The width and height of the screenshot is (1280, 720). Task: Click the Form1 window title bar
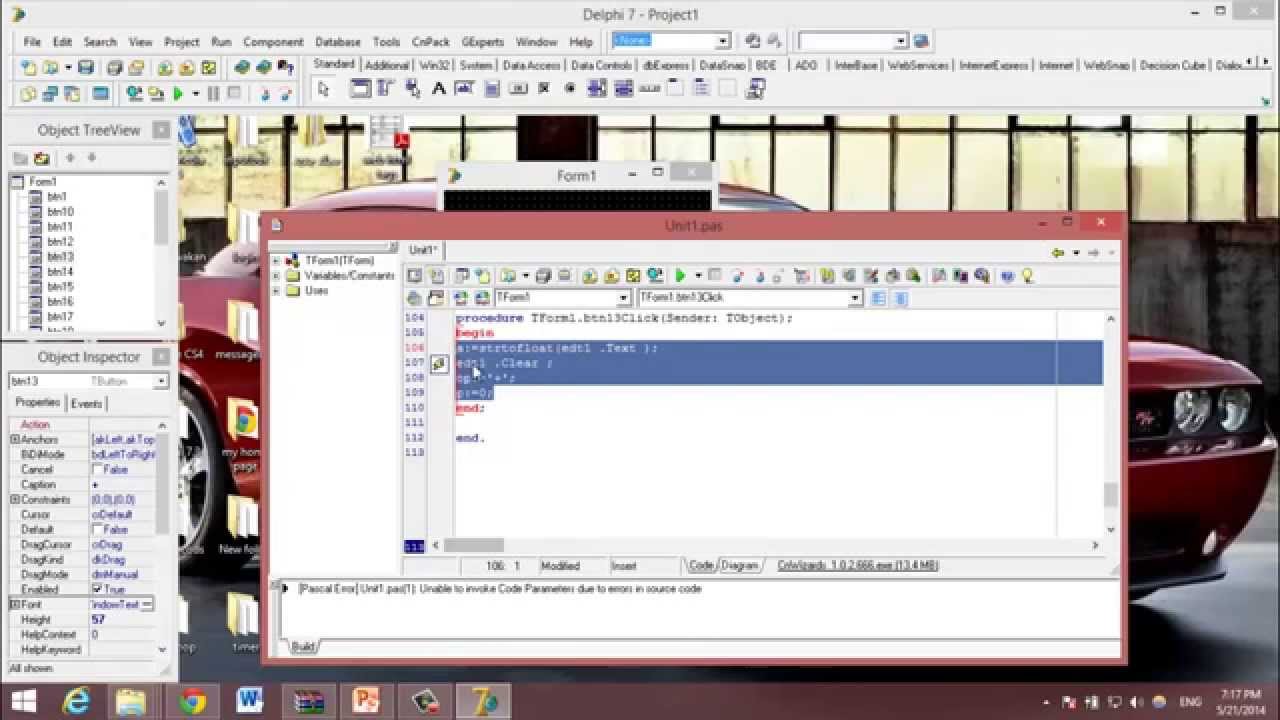click(576, 175)
